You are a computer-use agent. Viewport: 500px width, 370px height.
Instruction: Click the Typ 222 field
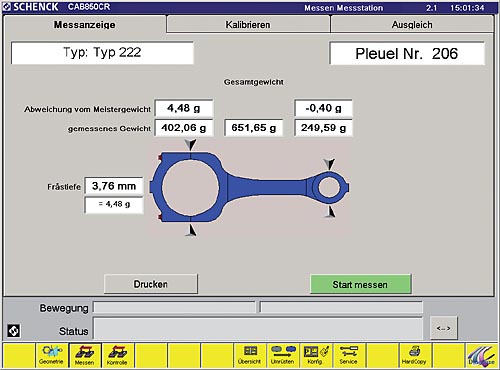102,53
